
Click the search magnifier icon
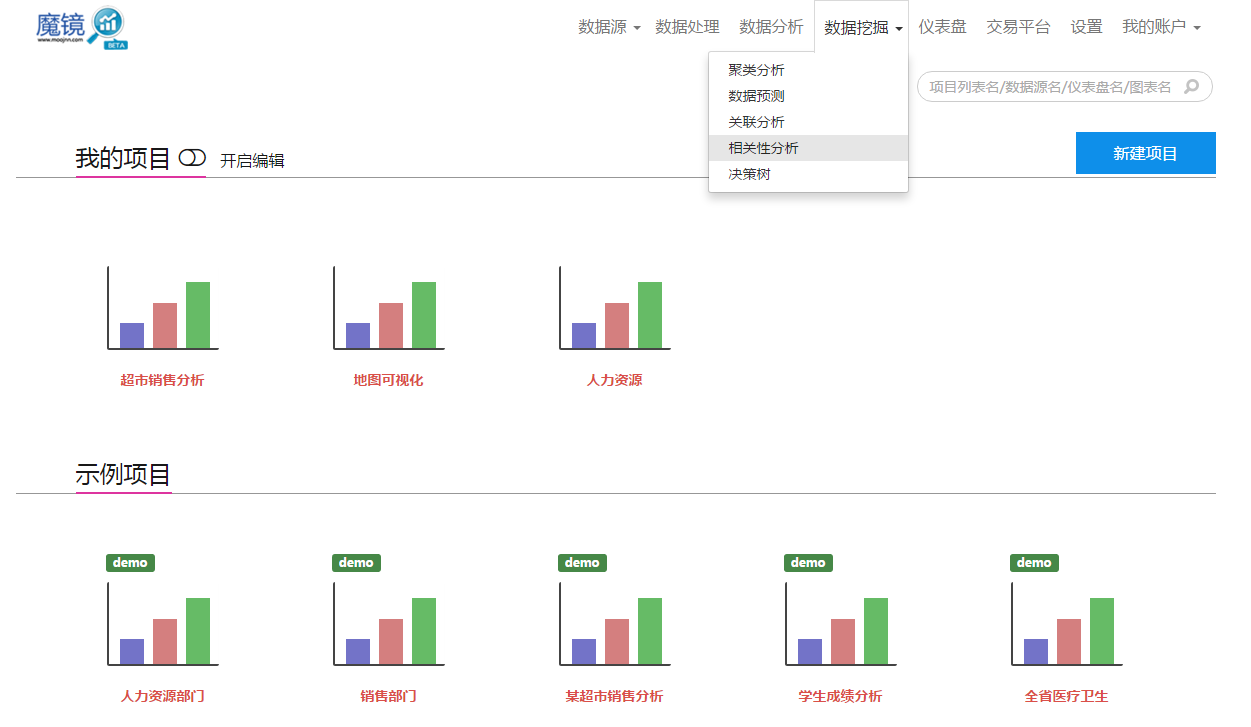tap(1191, 87)
